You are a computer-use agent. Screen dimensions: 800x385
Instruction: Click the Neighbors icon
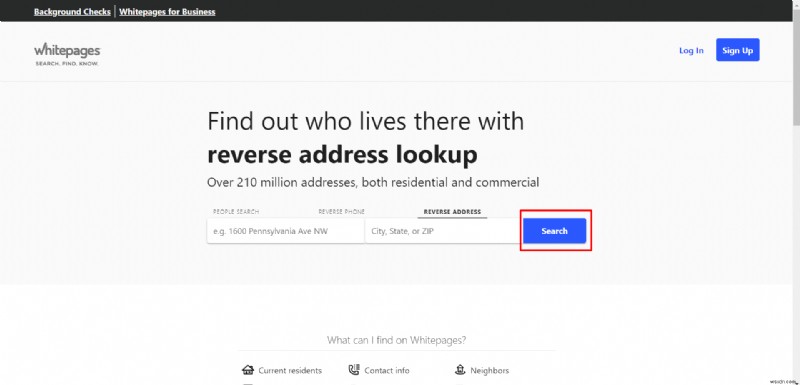point(460,370)
